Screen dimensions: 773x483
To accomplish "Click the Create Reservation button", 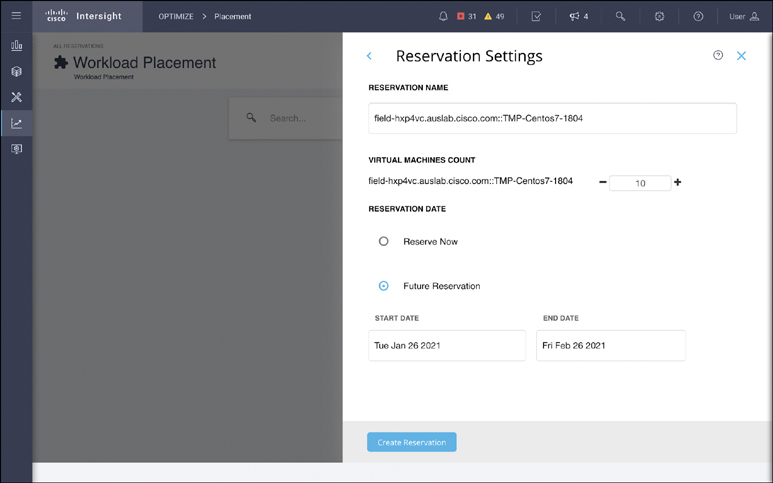I will pyautogui.click(x=411, y=442).
